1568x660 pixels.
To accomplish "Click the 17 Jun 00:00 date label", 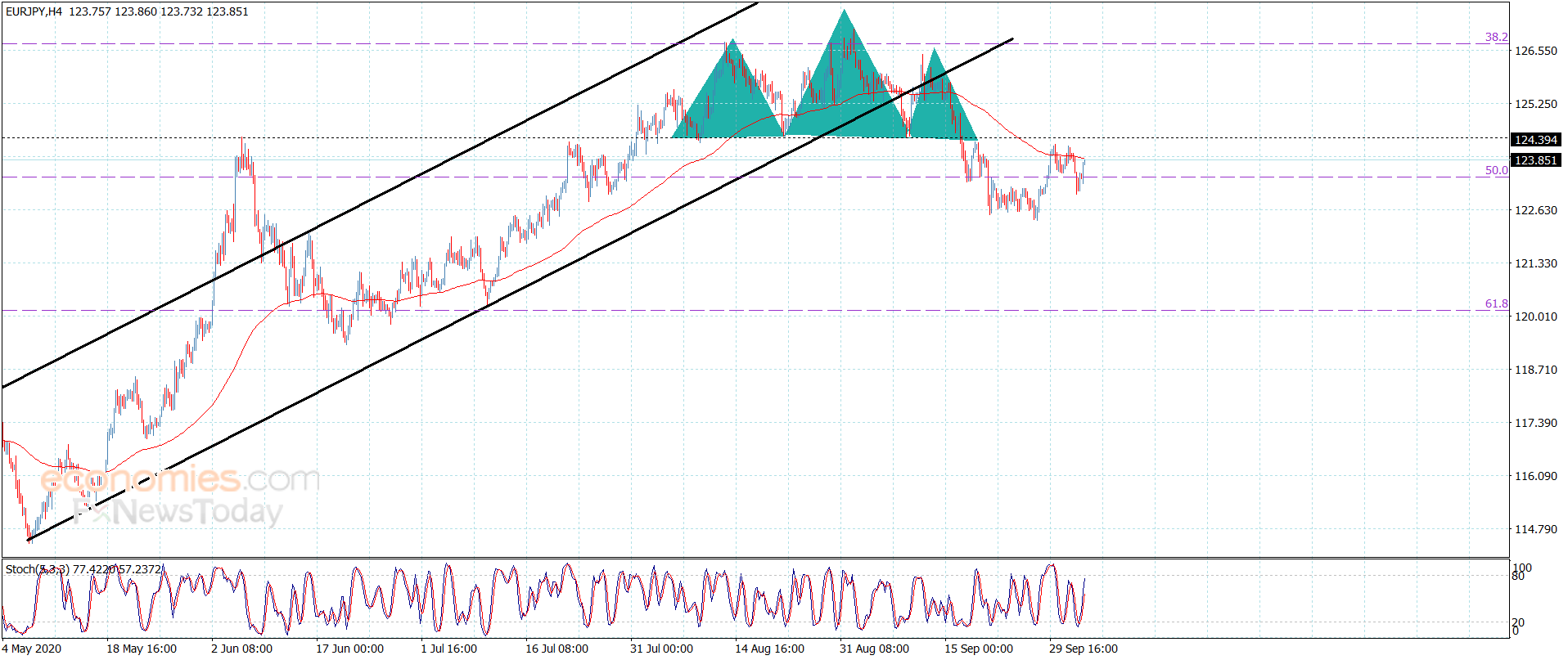I will [x=349, y=649].
